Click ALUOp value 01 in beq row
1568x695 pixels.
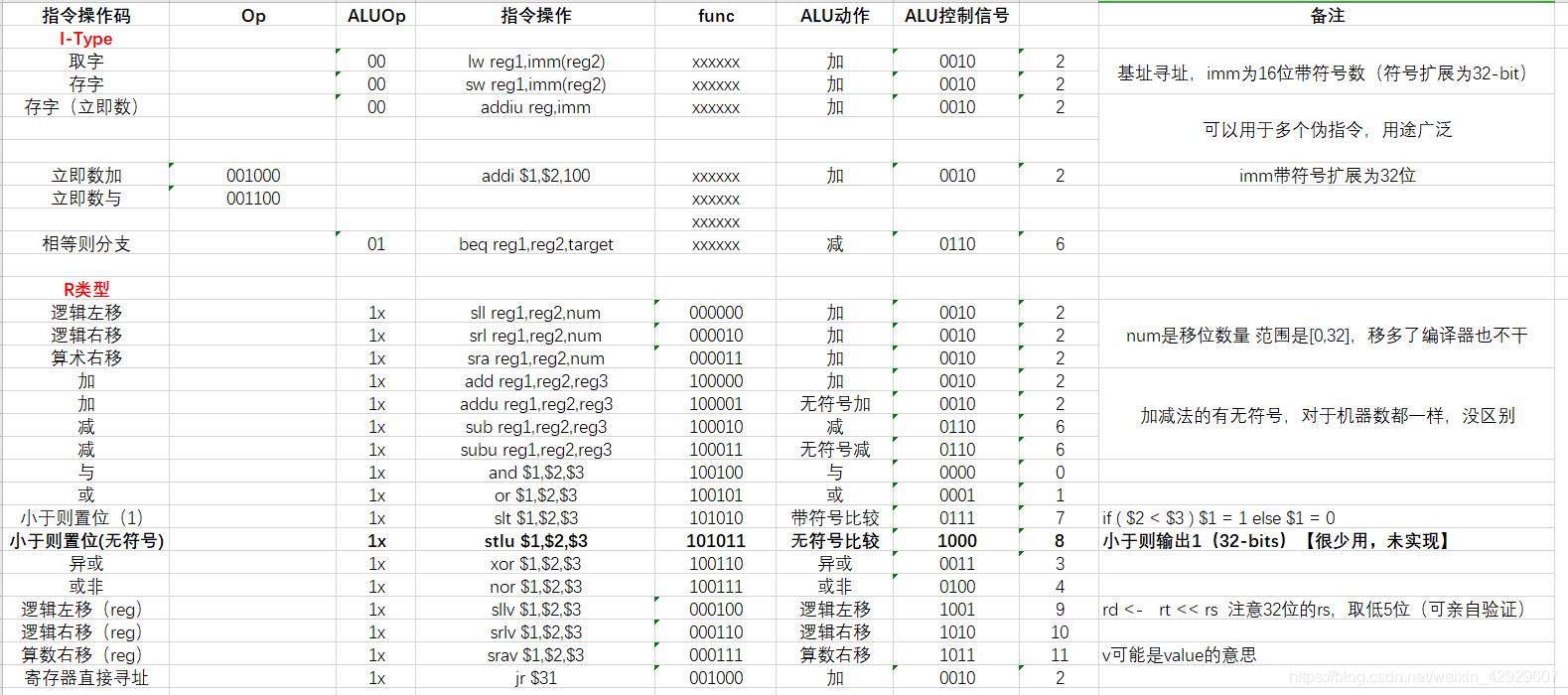click(376, 244)
